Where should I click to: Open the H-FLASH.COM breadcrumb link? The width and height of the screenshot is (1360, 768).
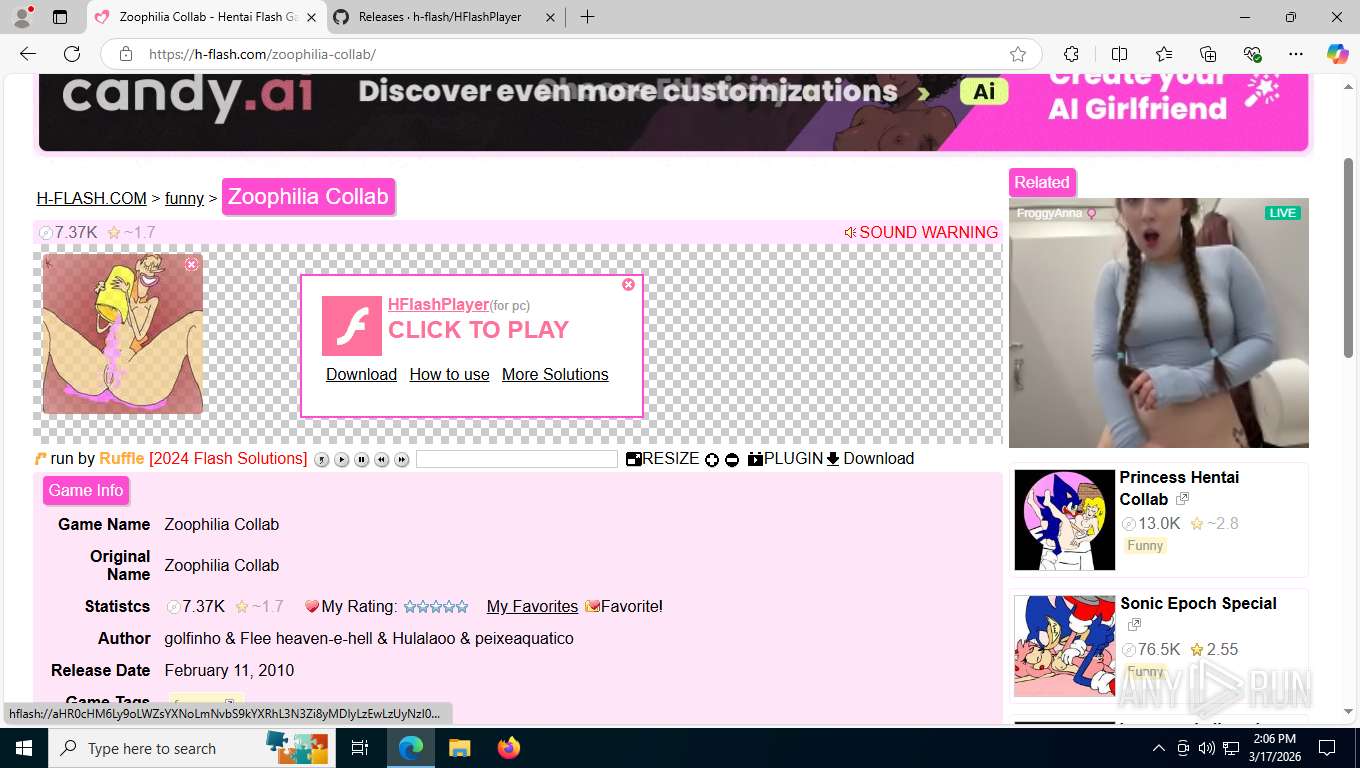[92, 198]
